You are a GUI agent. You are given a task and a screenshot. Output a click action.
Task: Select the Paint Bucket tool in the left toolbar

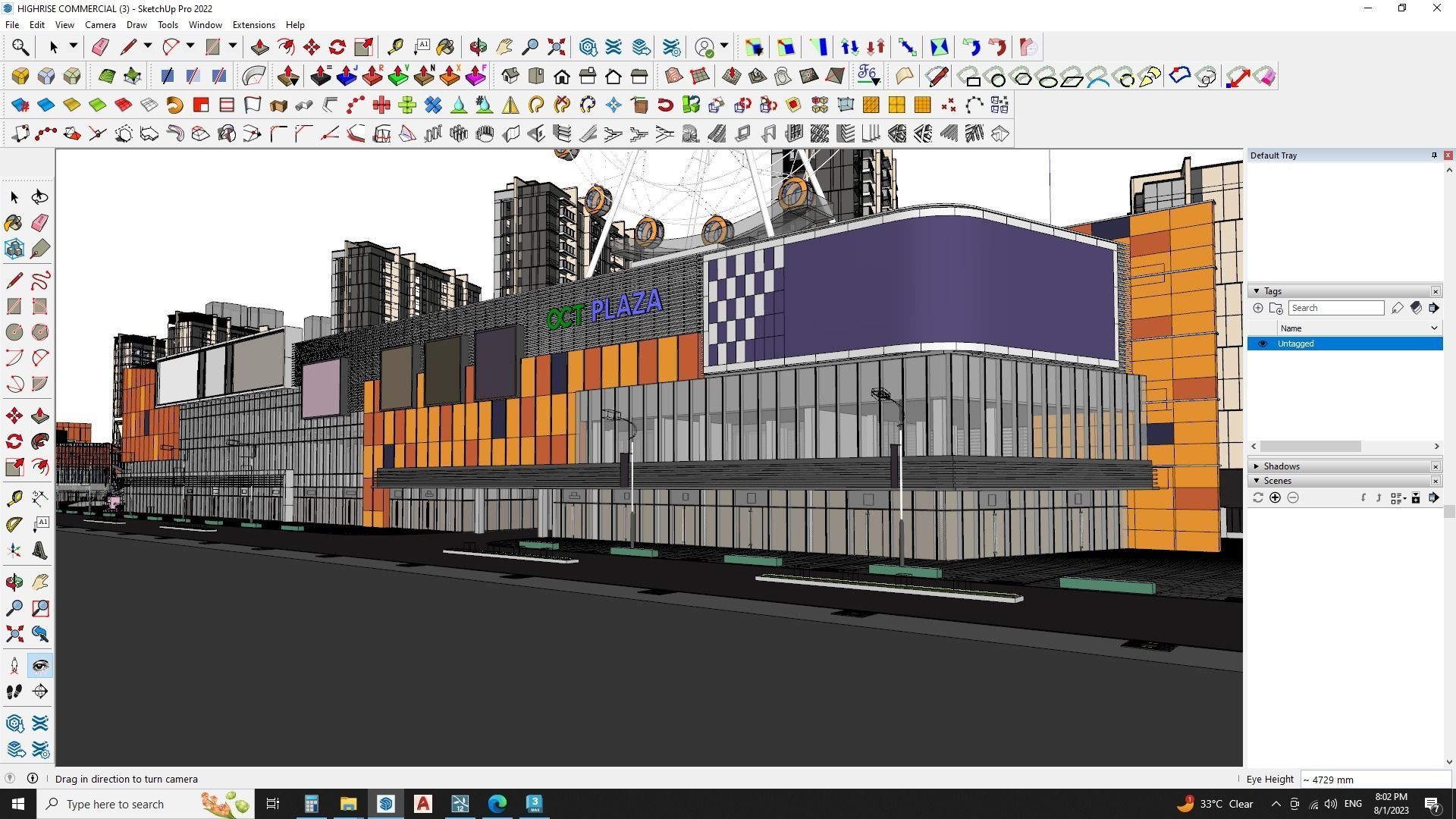(14, 223)
